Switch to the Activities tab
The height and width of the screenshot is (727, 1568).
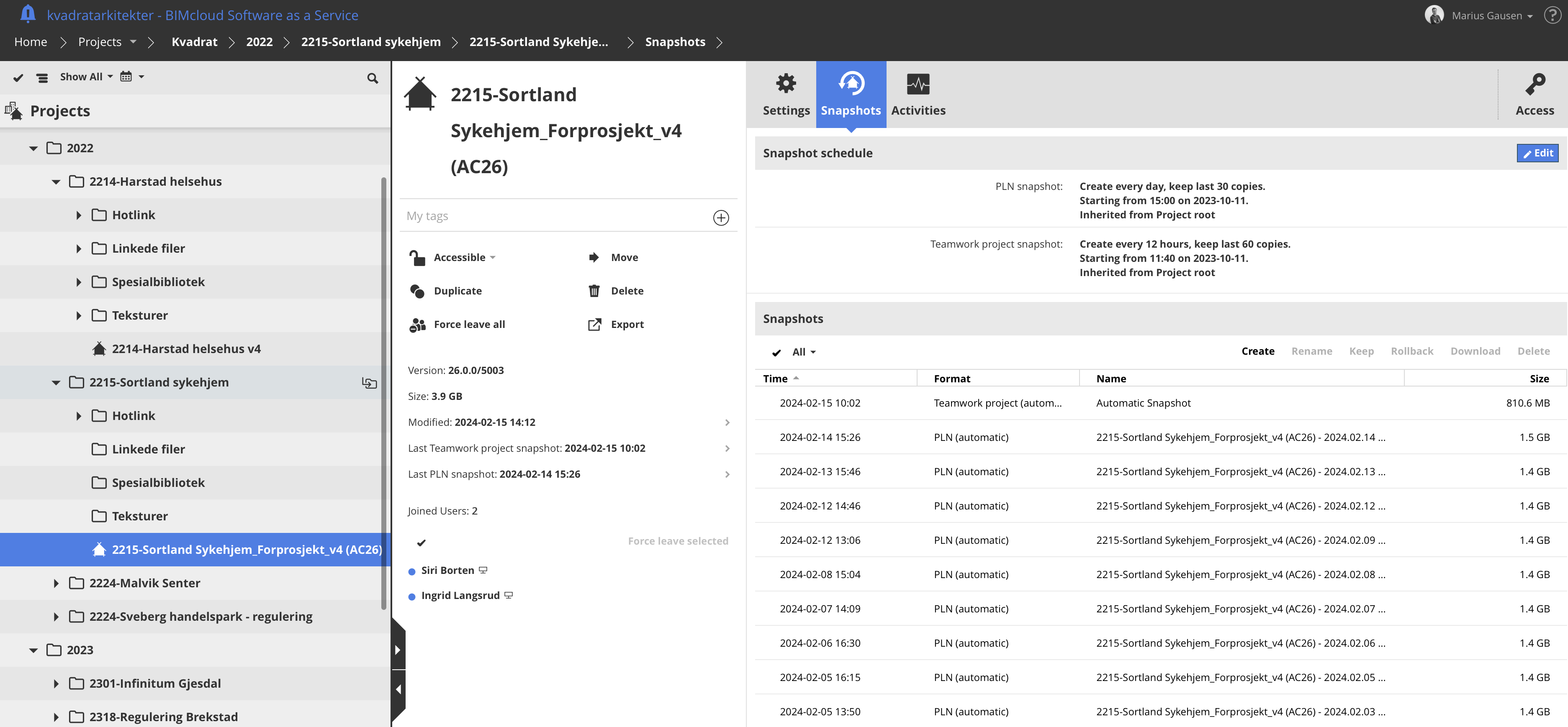(918, 94)
